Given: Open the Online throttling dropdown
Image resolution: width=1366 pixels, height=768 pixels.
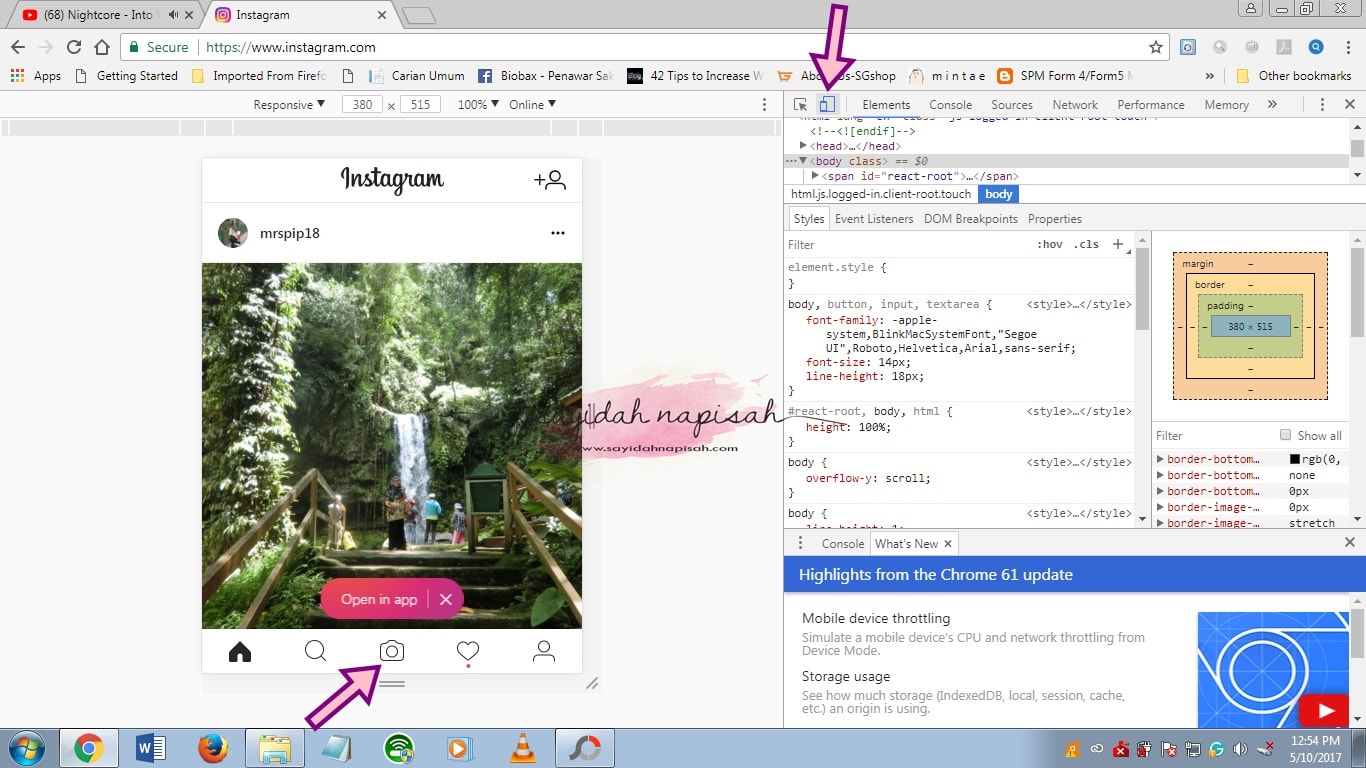Looking at the screenshot, I should click(x=532, y=104).
